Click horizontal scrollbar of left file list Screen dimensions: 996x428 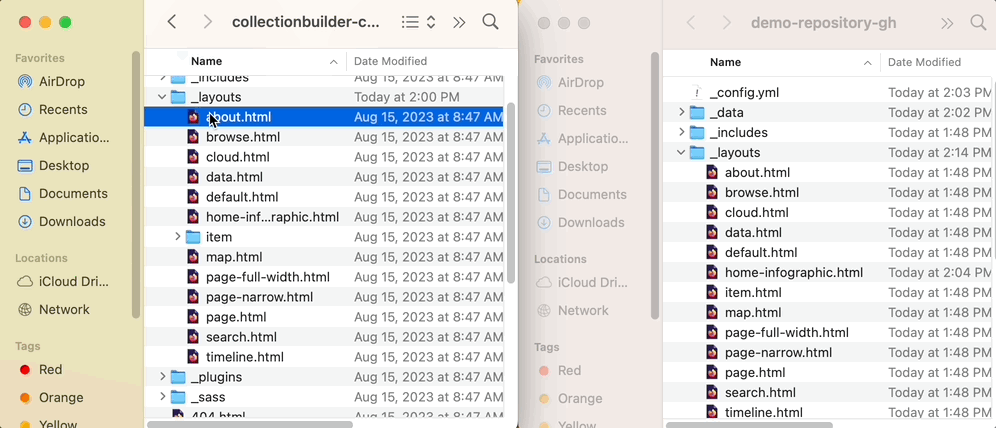tap(250, 424)
